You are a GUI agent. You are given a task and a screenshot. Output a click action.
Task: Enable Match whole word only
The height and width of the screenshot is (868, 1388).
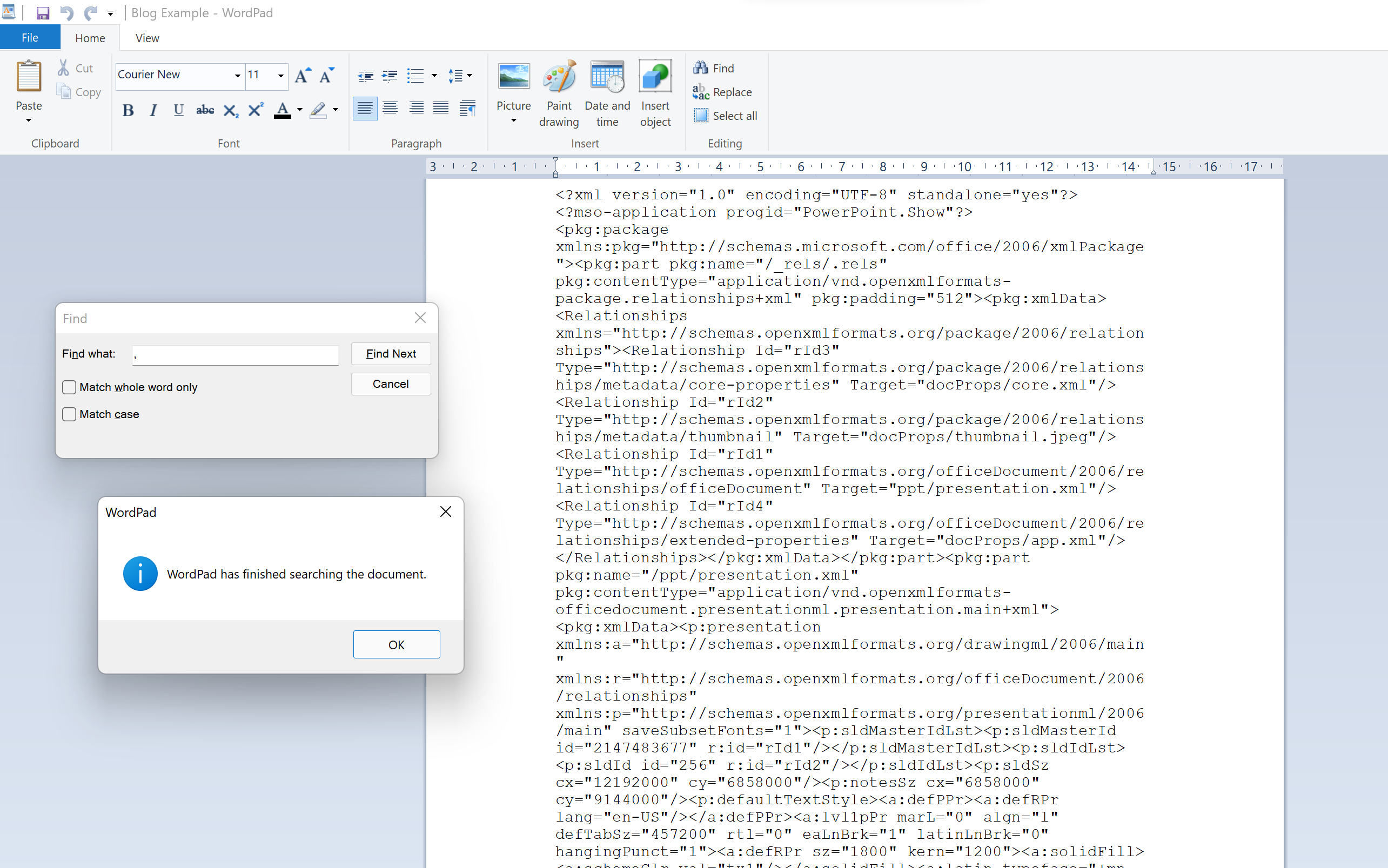[70, 387]
